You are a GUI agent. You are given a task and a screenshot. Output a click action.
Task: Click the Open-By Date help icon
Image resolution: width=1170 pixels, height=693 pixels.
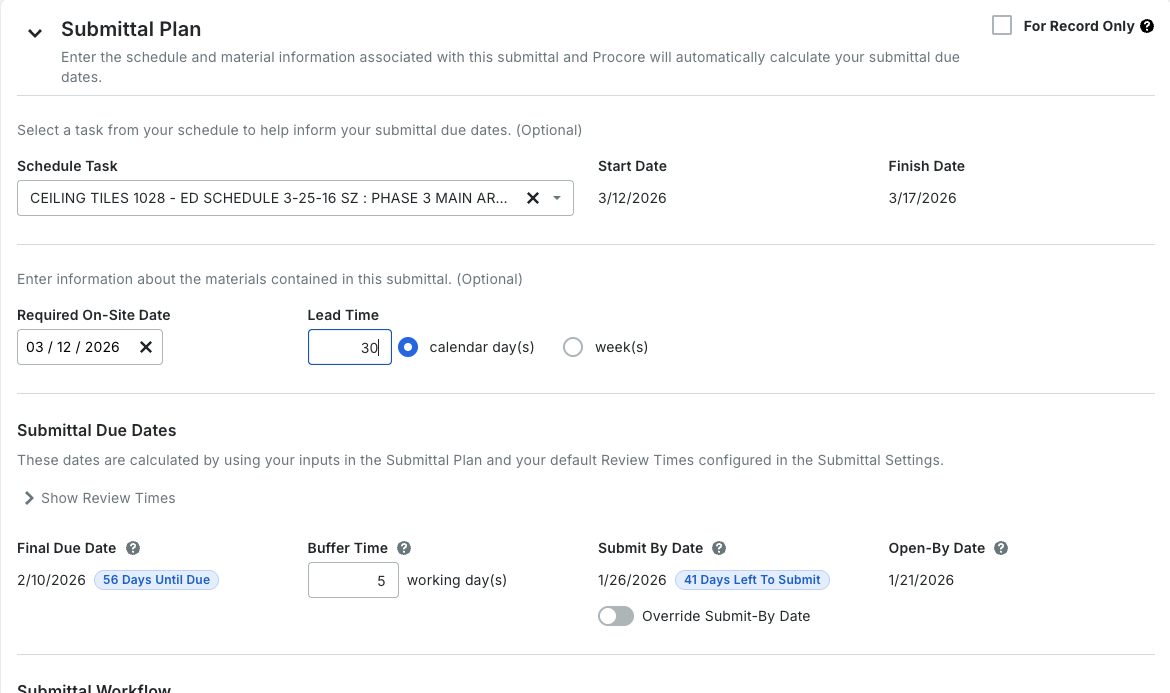coord(1001,548)
